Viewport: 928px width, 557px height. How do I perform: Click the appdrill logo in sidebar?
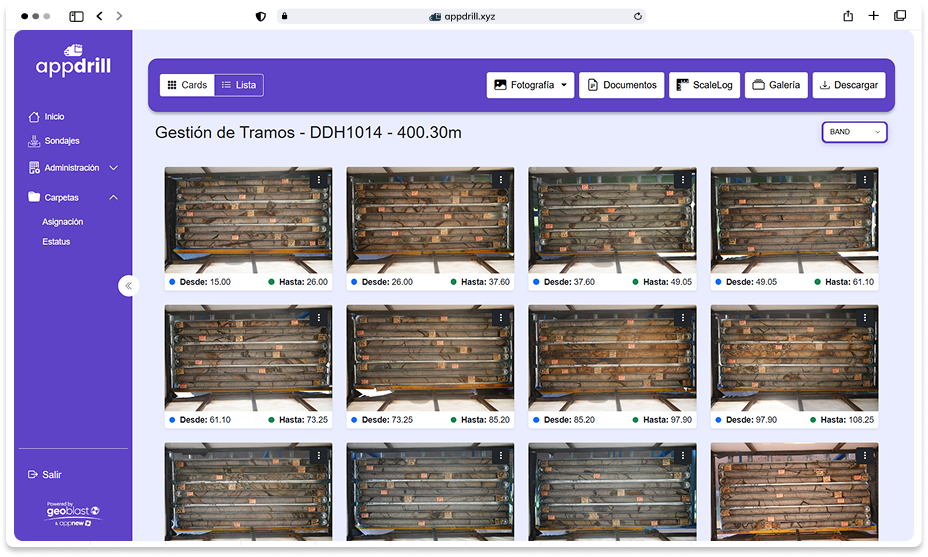73,62
